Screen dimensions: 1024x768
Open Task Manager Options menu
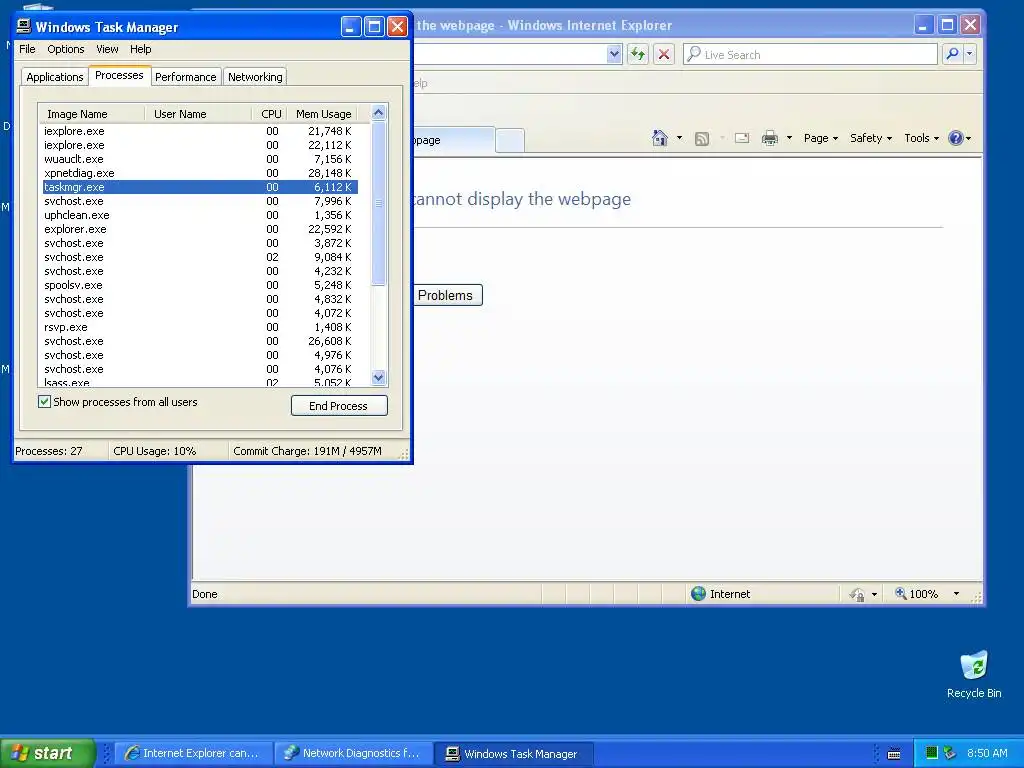pyautogui.click(x=65, y=49)
